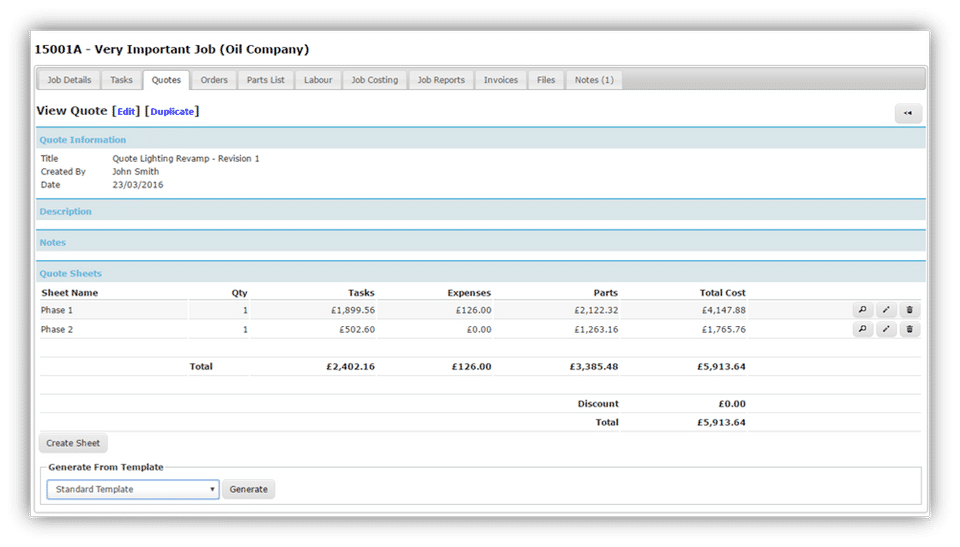Screen dimensions: 960x547
Task: Select the Phase 2 sheet name
Action: (x=56, y=329)
